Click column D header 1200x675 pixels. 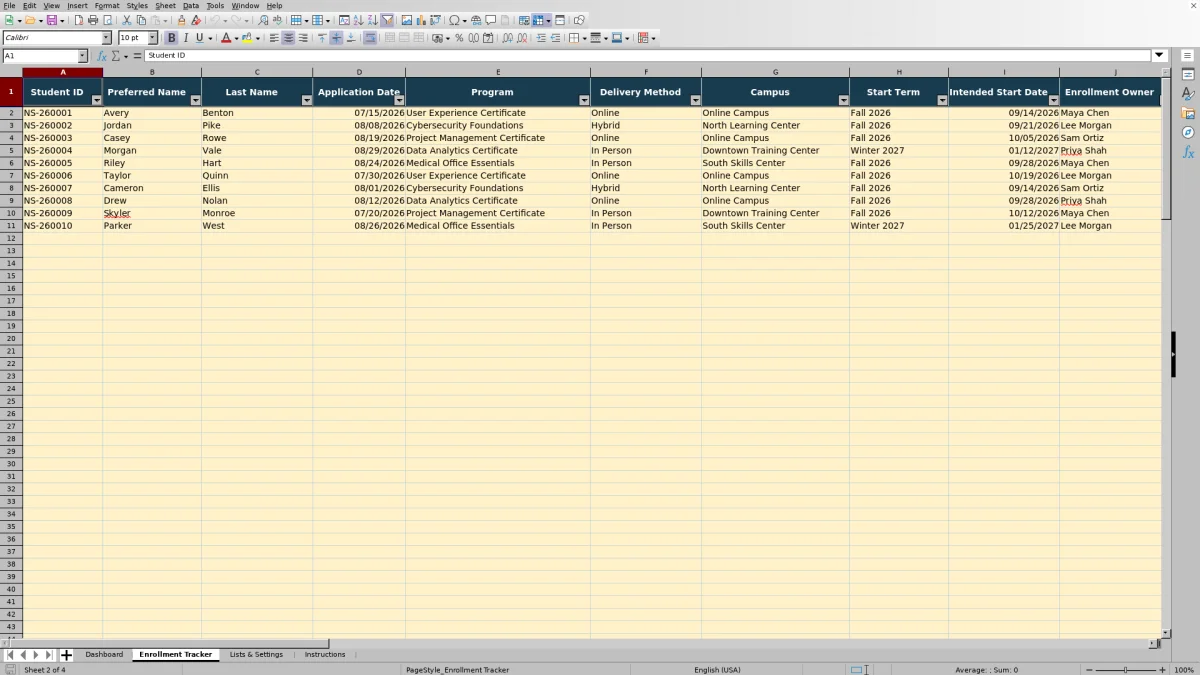pyautogui.click(x=359, y=72)
